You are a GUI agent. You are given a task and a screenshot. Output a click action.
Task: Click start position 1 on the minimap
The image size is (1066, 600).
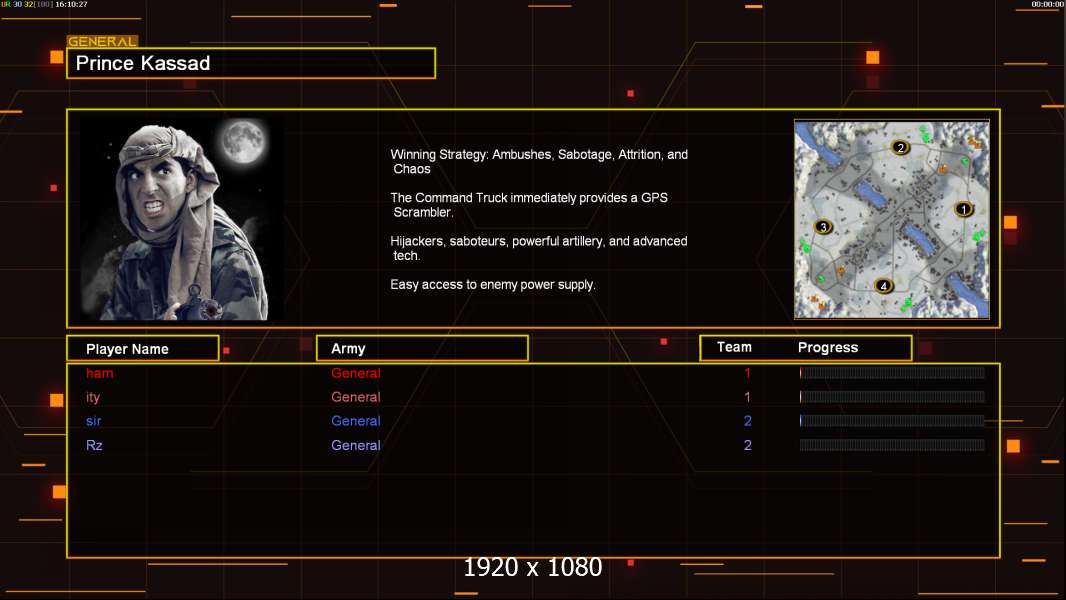coord(963,209)
